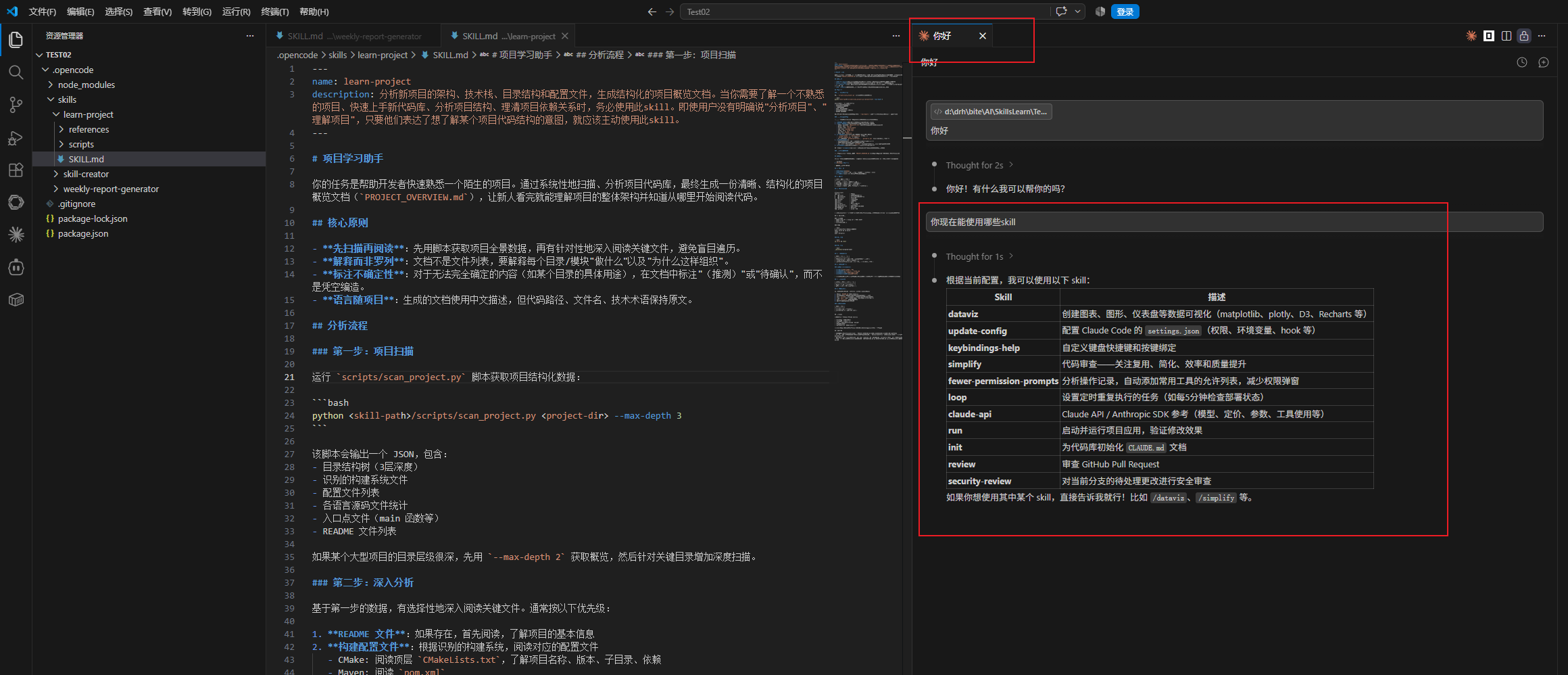This screenshot has width=1568, height=675.
Task: Click the Test02 command center search box
Action: coord(866,11)
